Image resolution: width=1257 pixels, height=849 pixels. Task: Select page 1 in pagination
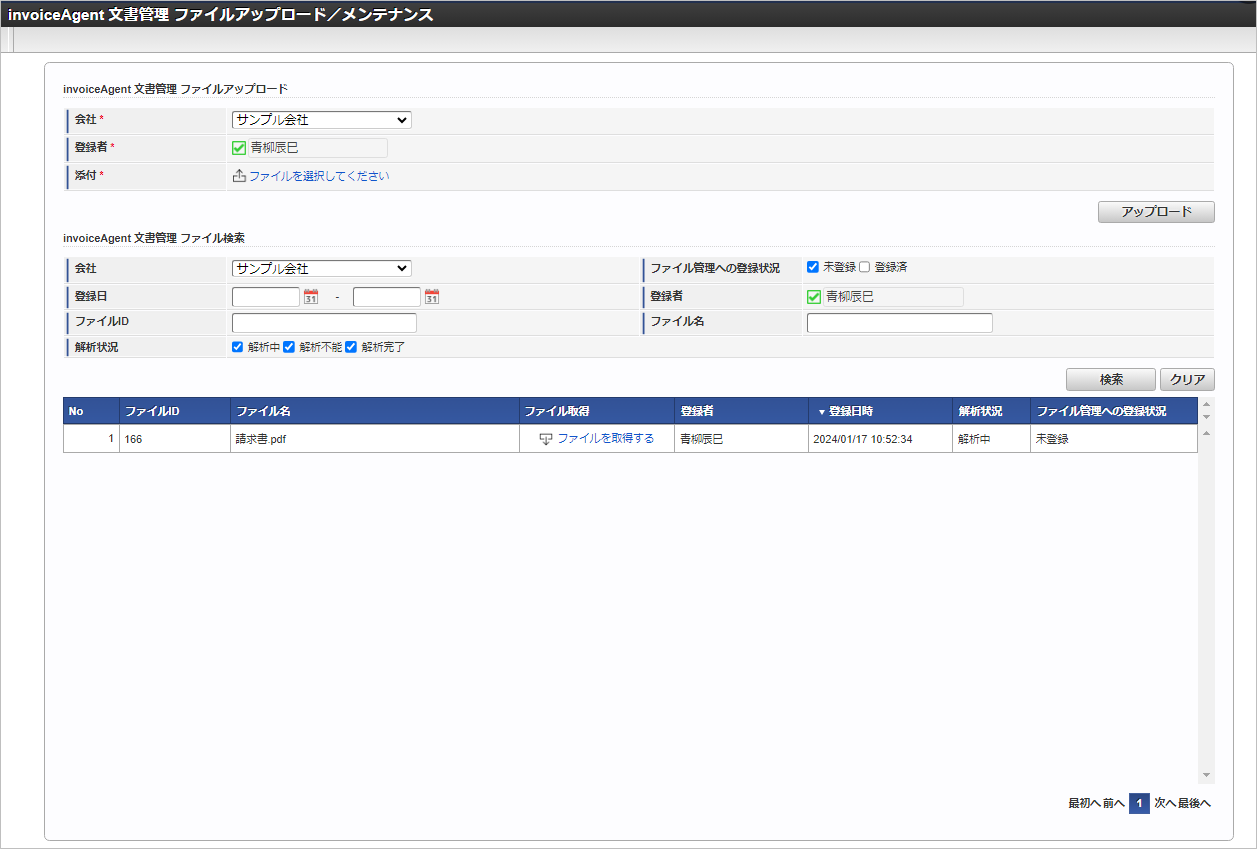click(1139, 804)
